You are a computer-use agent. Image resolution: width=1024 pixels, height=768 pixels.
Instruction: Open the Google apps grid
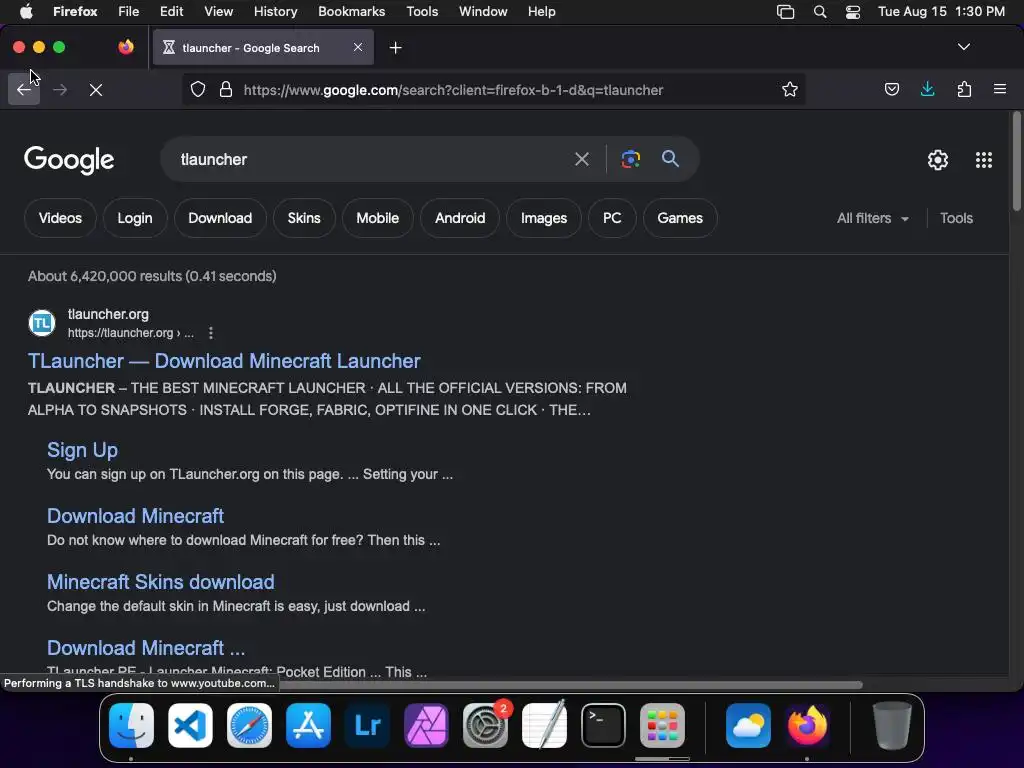(x=984, y=160)
